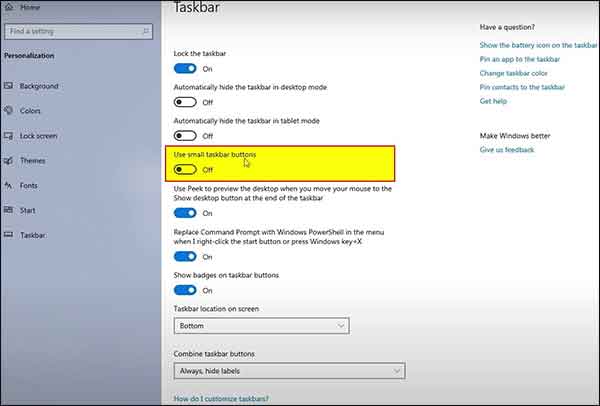Click the Personalization heading text
The width and height of the screenshot is (600, 406).
coord(29,56)
